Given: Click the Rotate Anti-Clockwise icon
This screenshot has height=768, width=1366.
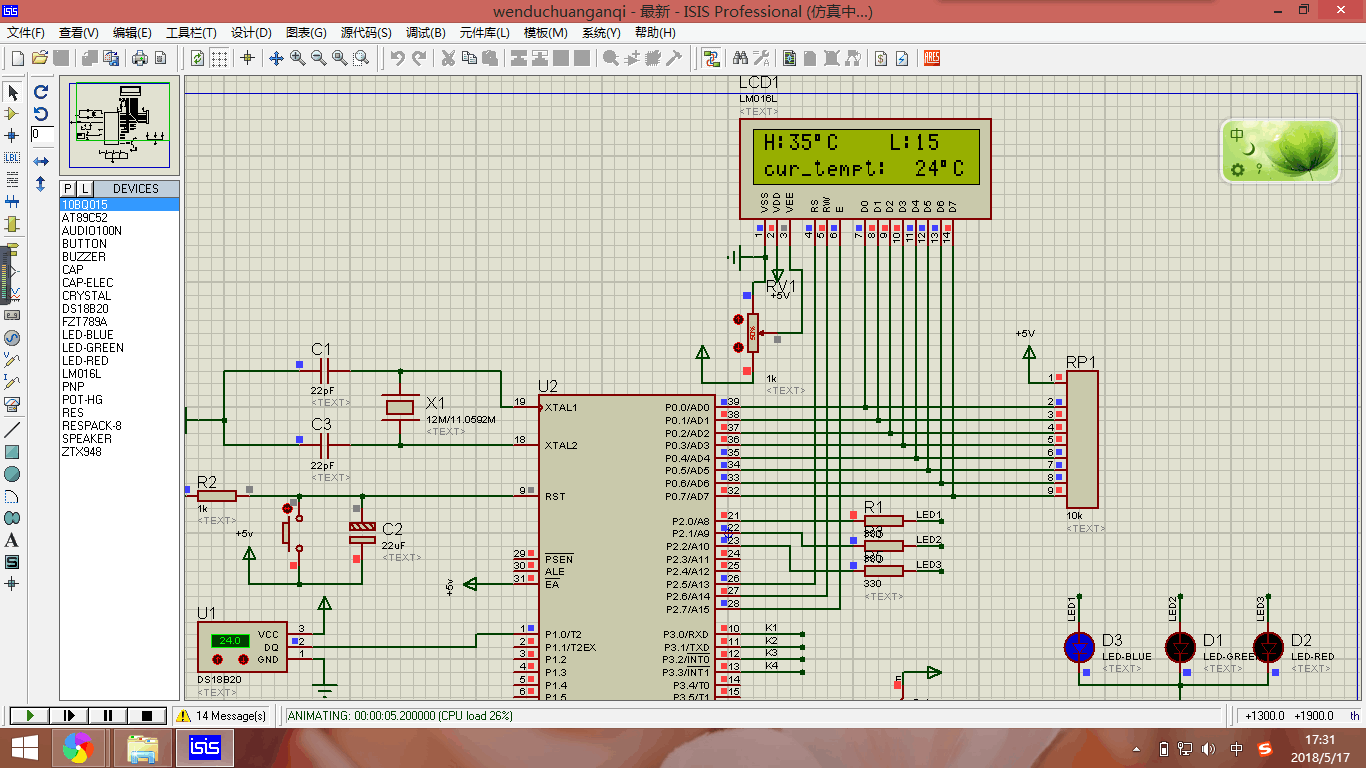Looking at the screenshot, I should [x=41, y=114].
